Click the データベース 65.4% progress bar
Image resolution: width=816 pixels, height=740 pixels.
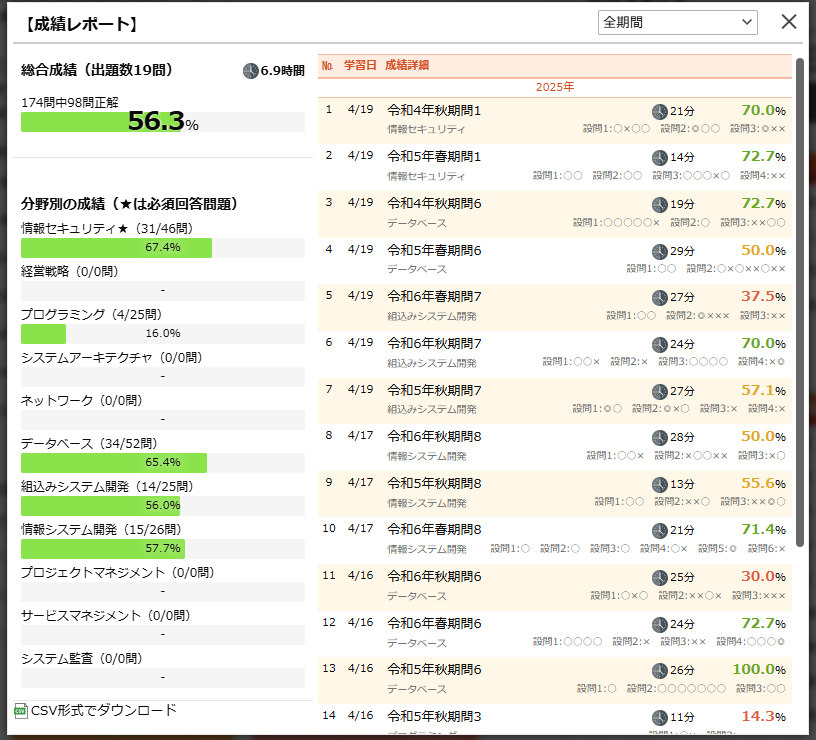[163, 463]
